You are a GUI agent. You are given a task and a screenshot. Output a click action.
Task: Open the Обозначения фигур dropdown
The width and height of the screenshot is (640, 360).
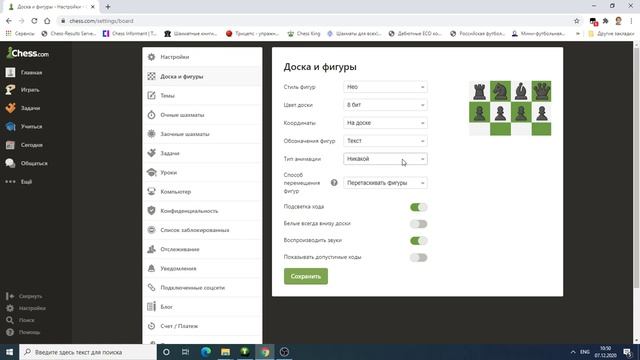pos(385,141)
